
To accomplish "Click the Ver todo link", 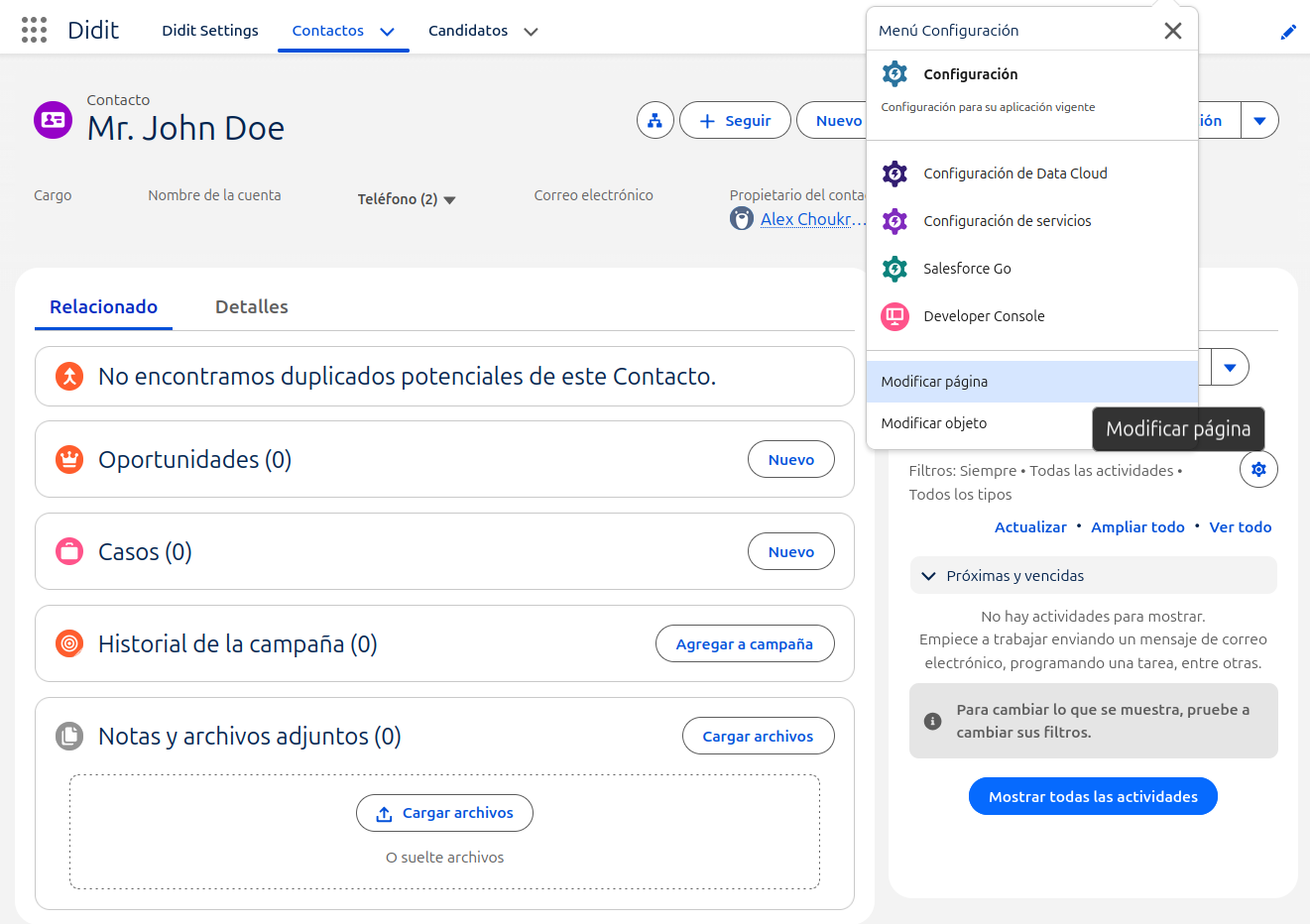I will pos(1241,527).
